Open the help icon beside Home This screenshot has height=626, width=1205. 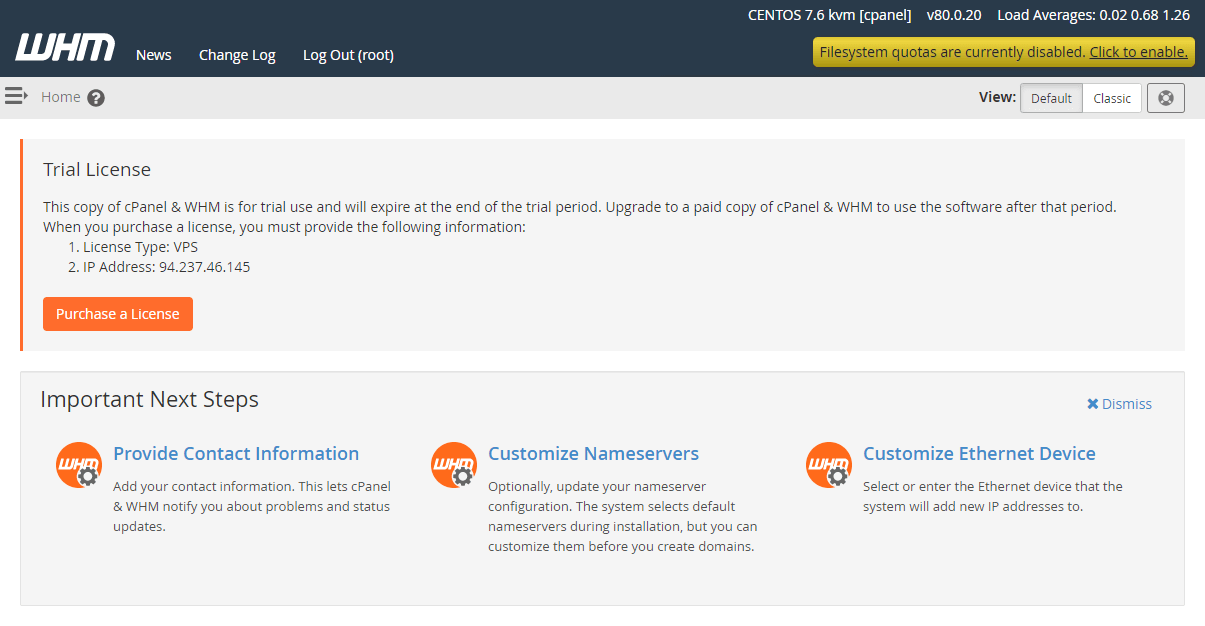[x=96, y=98]
